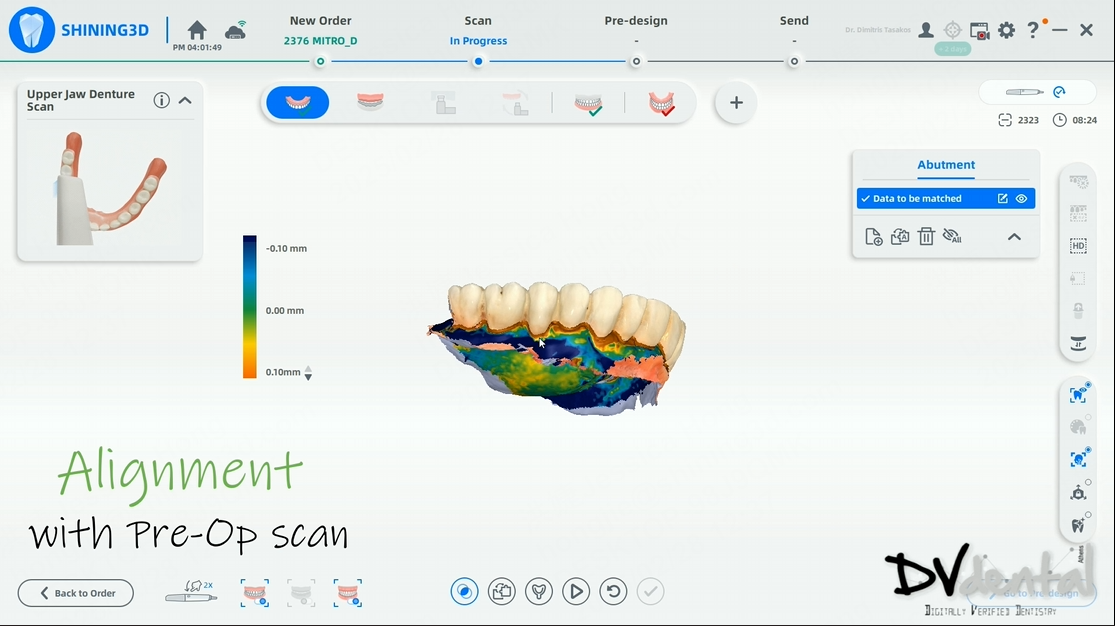Click the add scan step plus button
The image size is (1115, 626).
click(x=736, y=102)
